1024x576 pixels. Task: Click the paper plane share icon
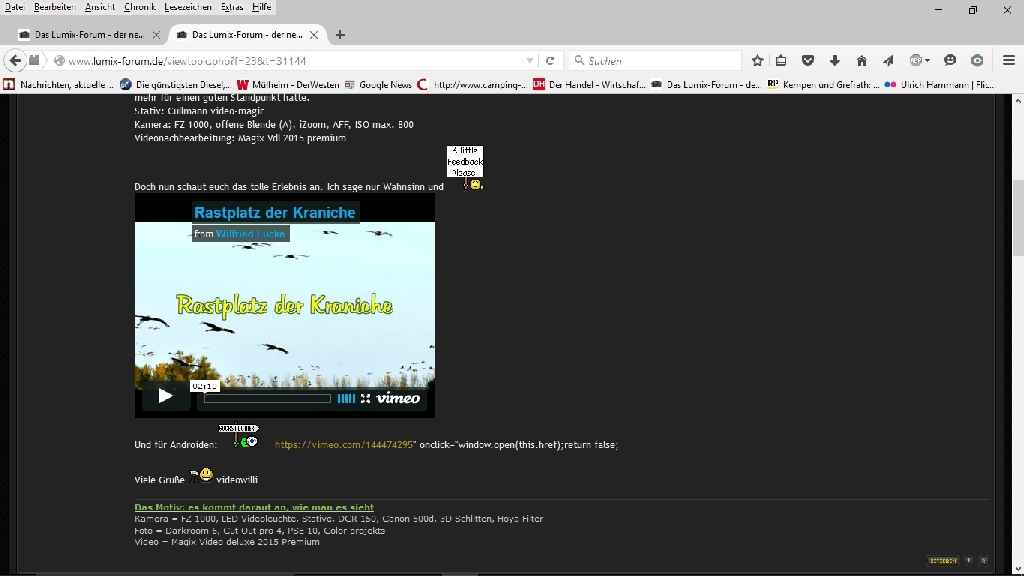888,61
